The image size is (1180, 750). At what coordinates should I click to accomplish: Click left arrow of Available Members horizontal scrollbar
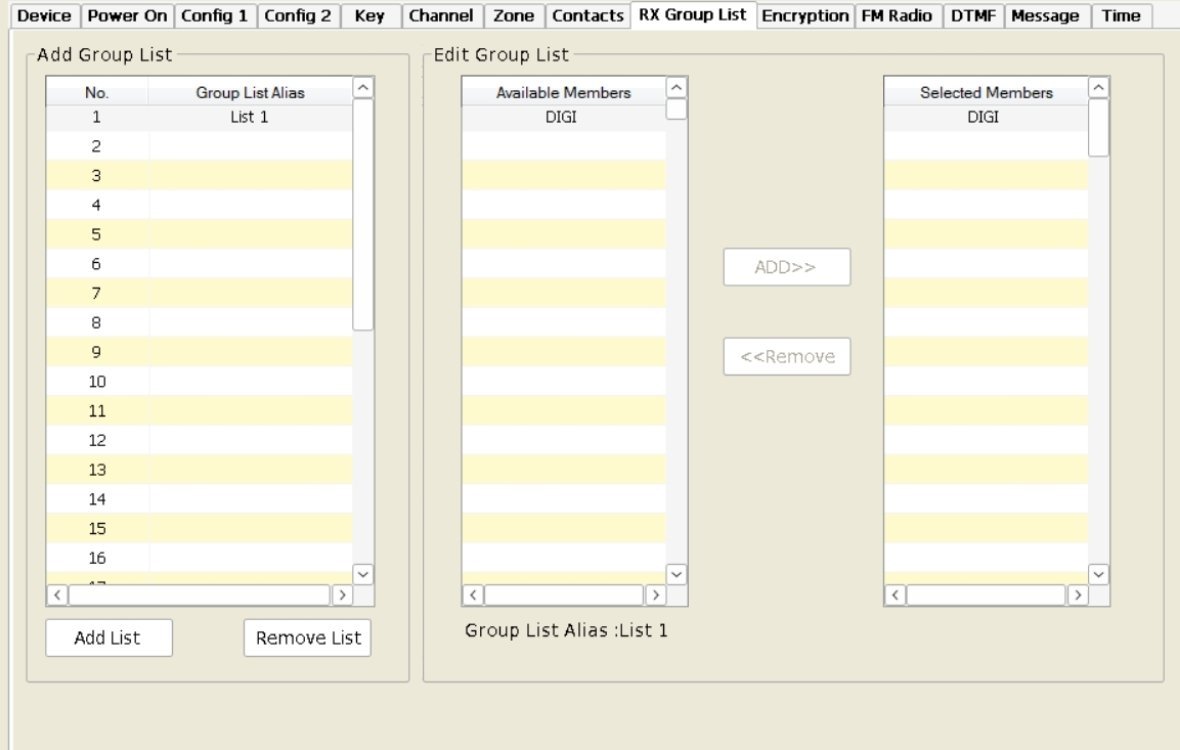click(473, 595)
